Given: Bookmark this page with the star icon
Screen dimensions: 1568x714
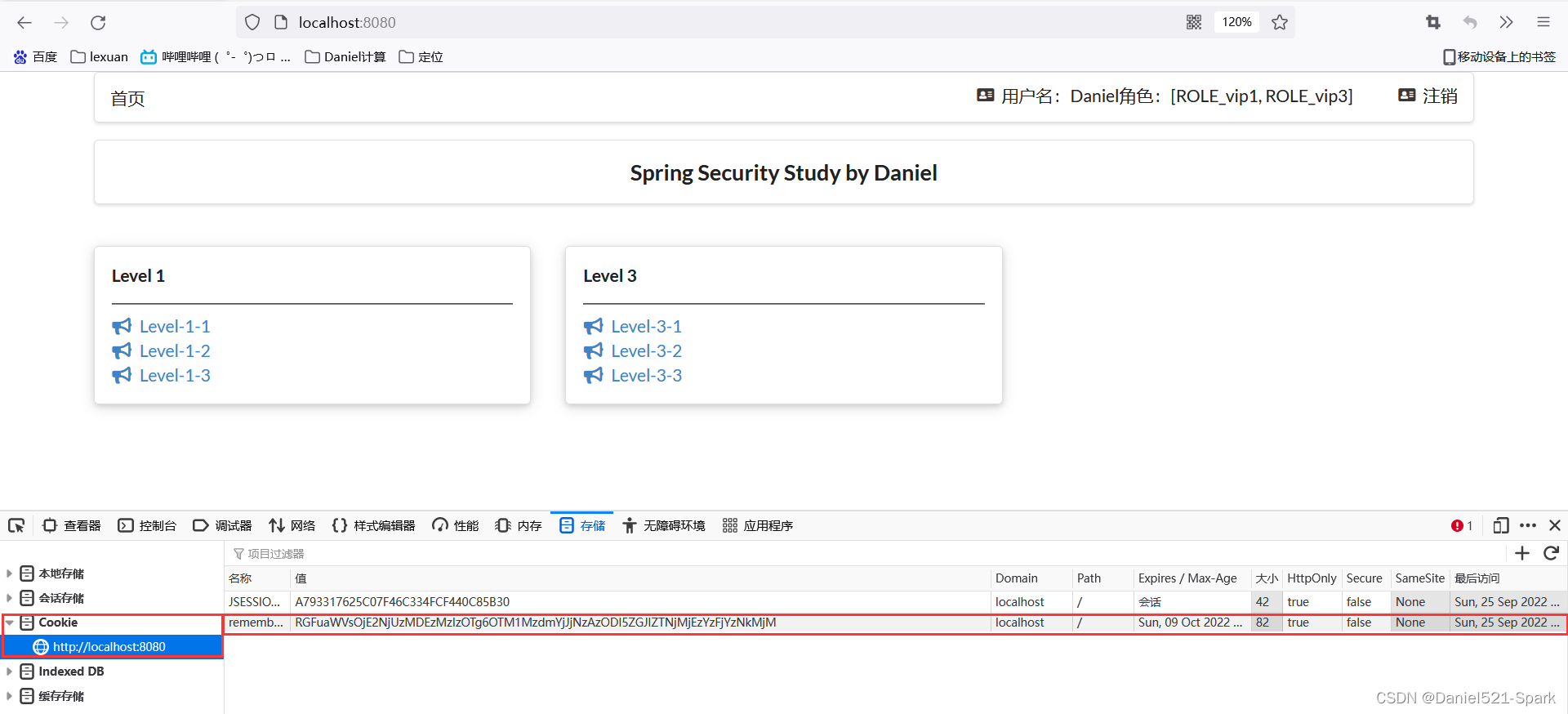Looking at the screenshot, I should [1280, 22].
